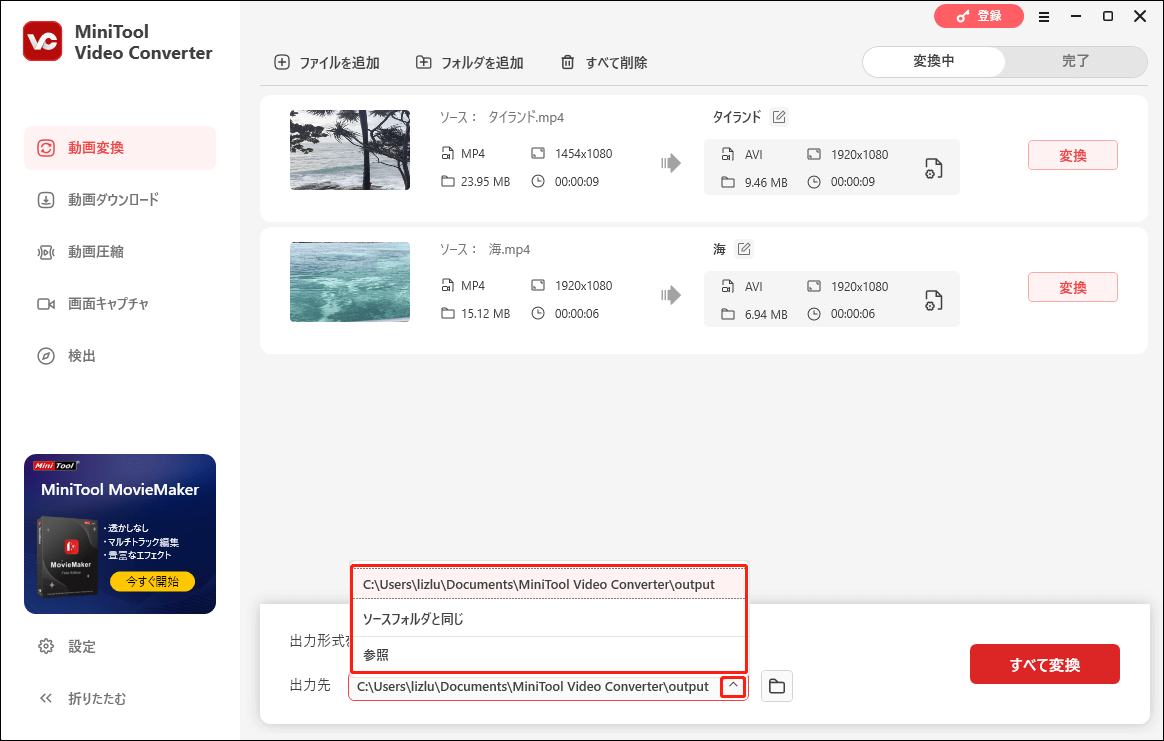Click the 設定 gear icon
1164x741 pixels.
click(x=46, y=646)
